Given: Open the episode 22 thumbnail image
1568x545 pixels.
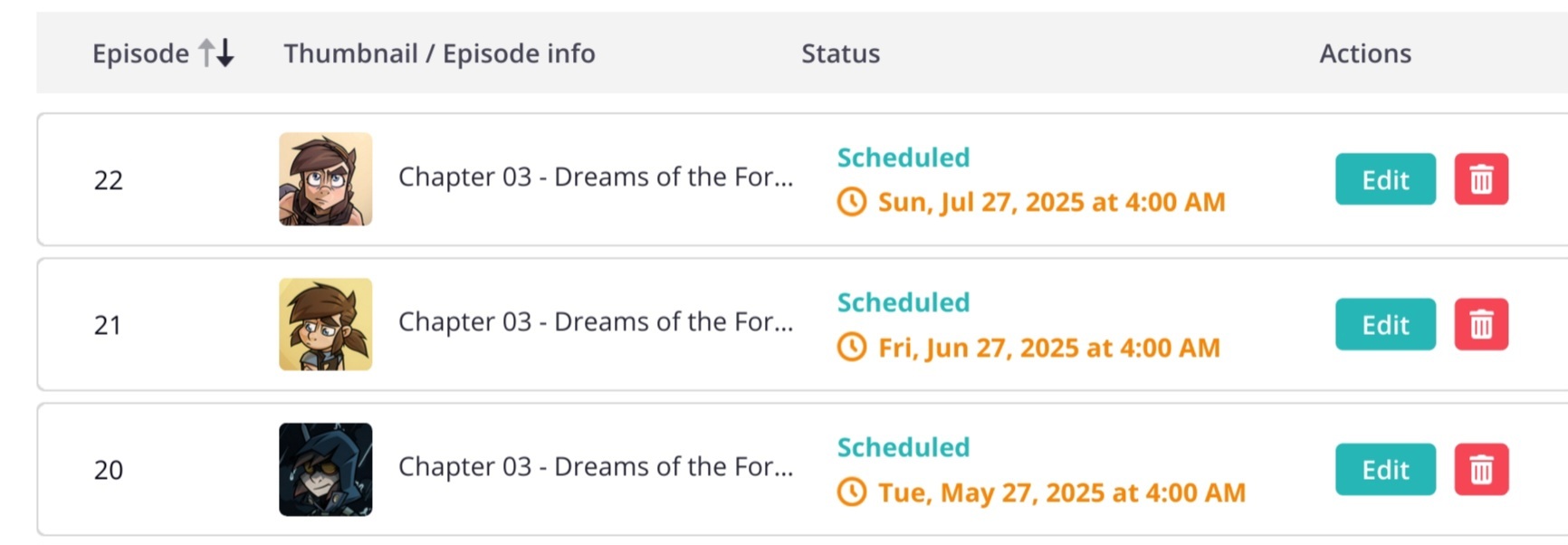Looking at the screenshot, I should pyautogui.click(x=325, y=179).
